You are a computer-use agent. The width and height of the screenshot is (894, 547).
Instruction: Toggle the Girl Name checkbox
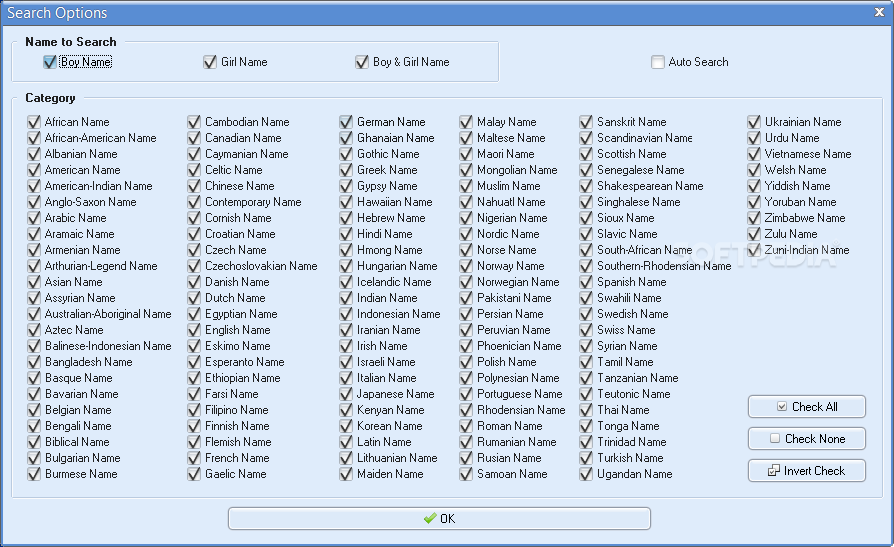click(x=210, y=62)
